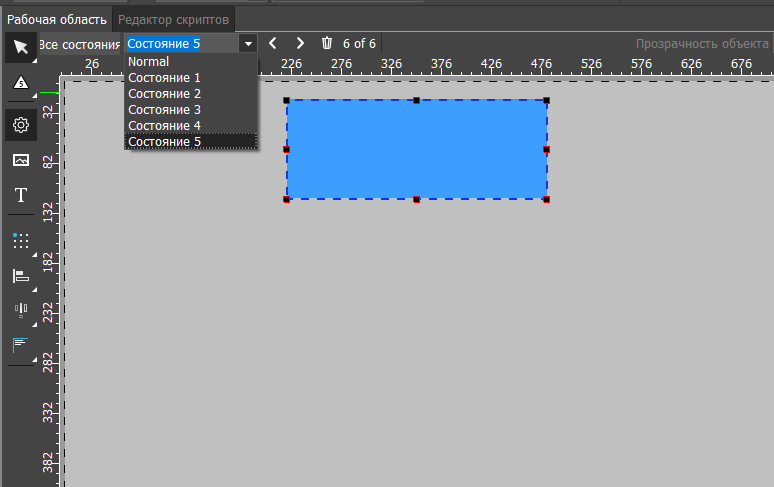Delete current state with trash icon
Screen dimensions: 774x487
click(x=327, y=44)
